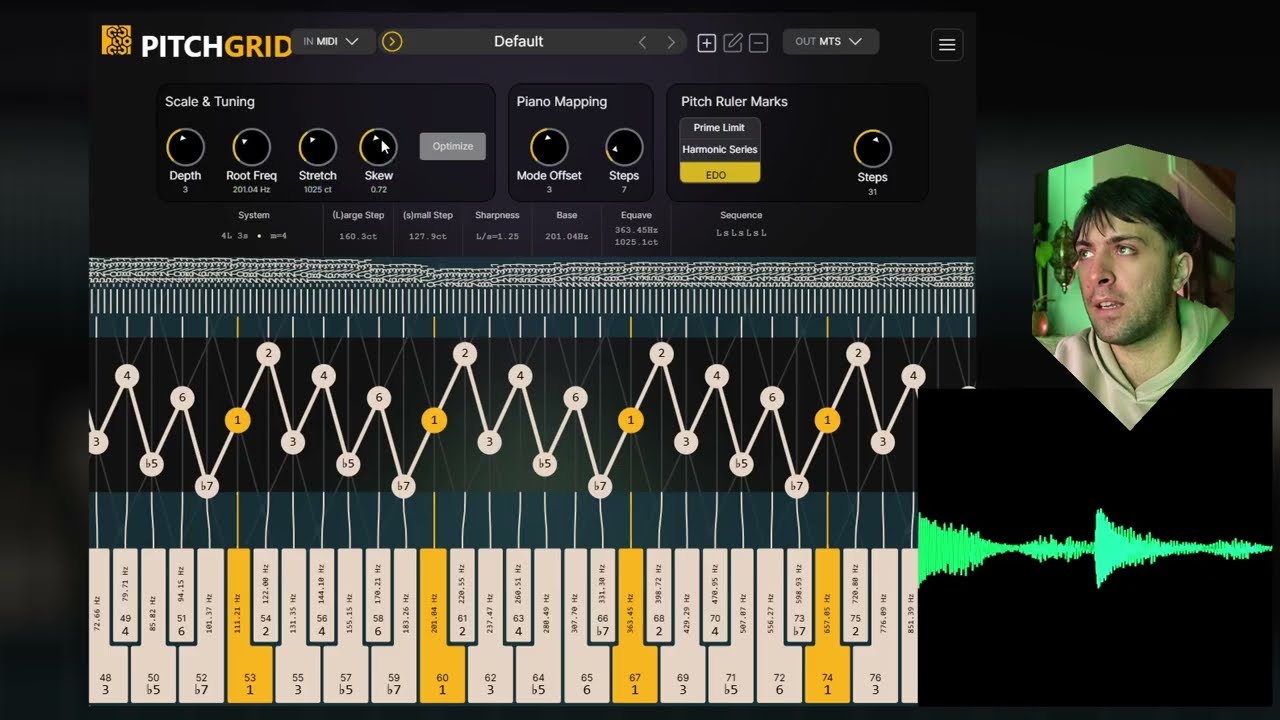Click the yellow circled arrow beside Default preset

392,41
